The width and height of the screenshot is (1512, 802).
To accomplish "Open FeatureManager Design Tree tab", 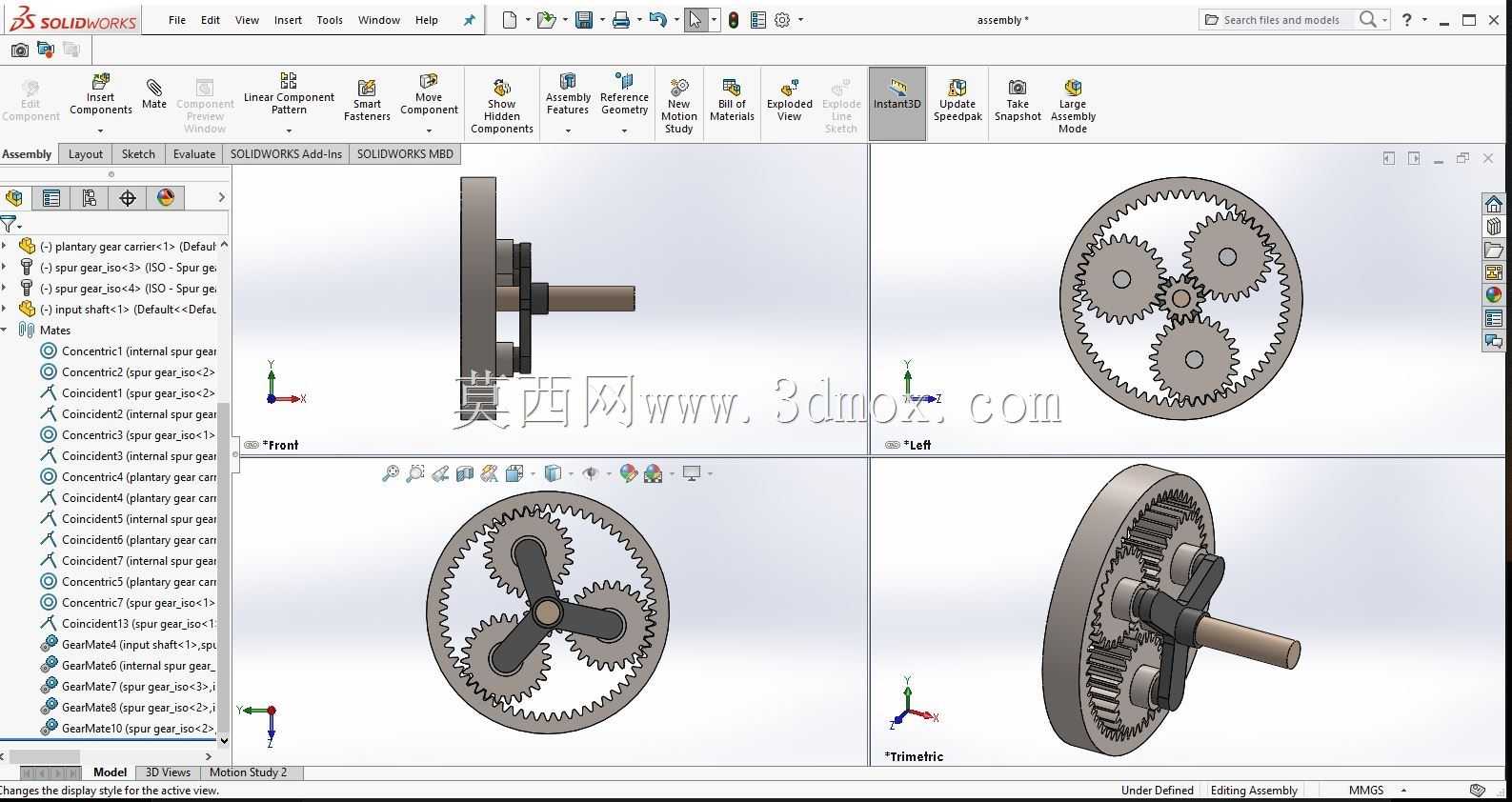I will 14,198.
